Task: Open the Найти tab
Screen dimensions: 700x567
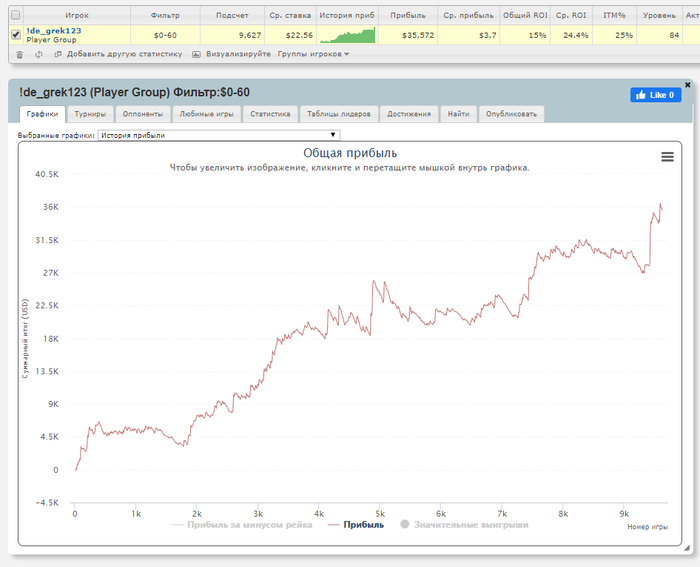Action: click(x=458, y=114)
